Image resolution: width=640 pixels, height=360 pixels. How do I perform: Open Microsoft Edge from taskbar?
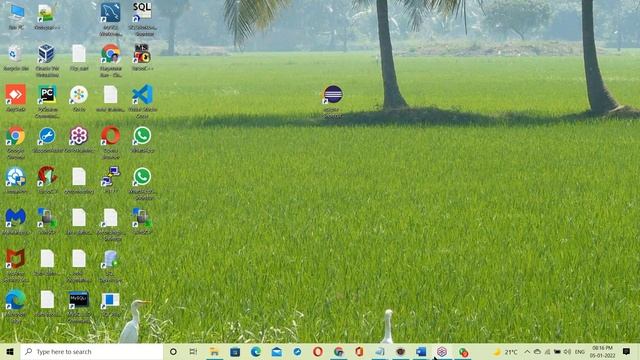coord(256,351)
